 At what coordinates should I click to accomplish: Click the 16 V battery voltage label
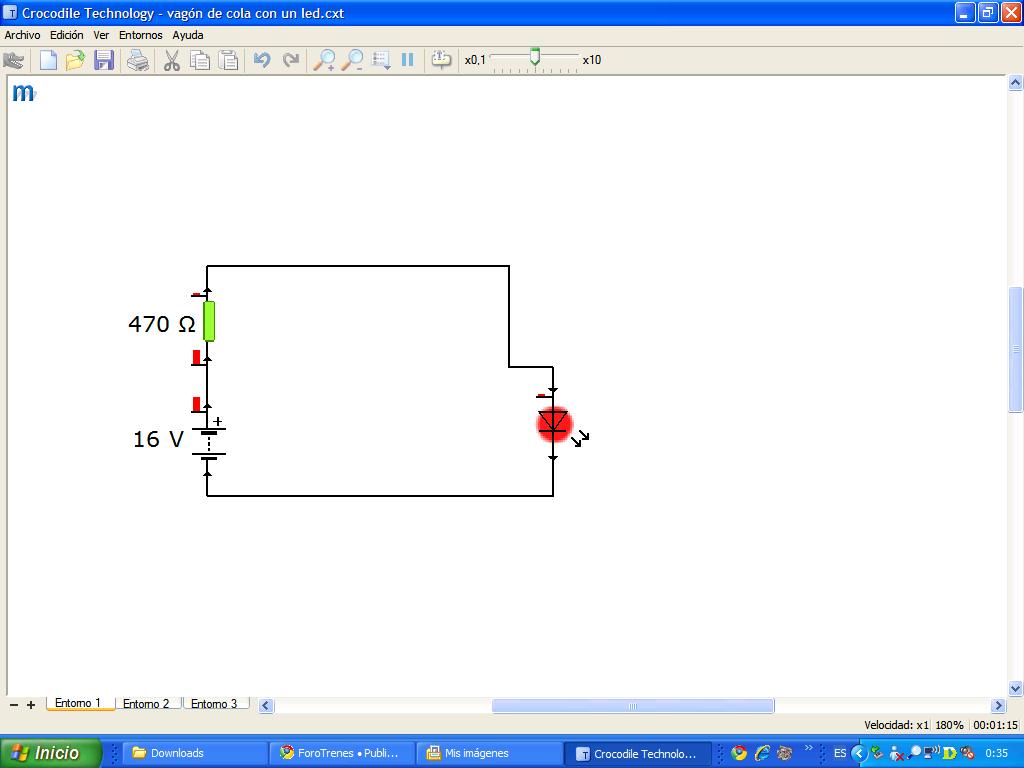(x=158, y=439)
